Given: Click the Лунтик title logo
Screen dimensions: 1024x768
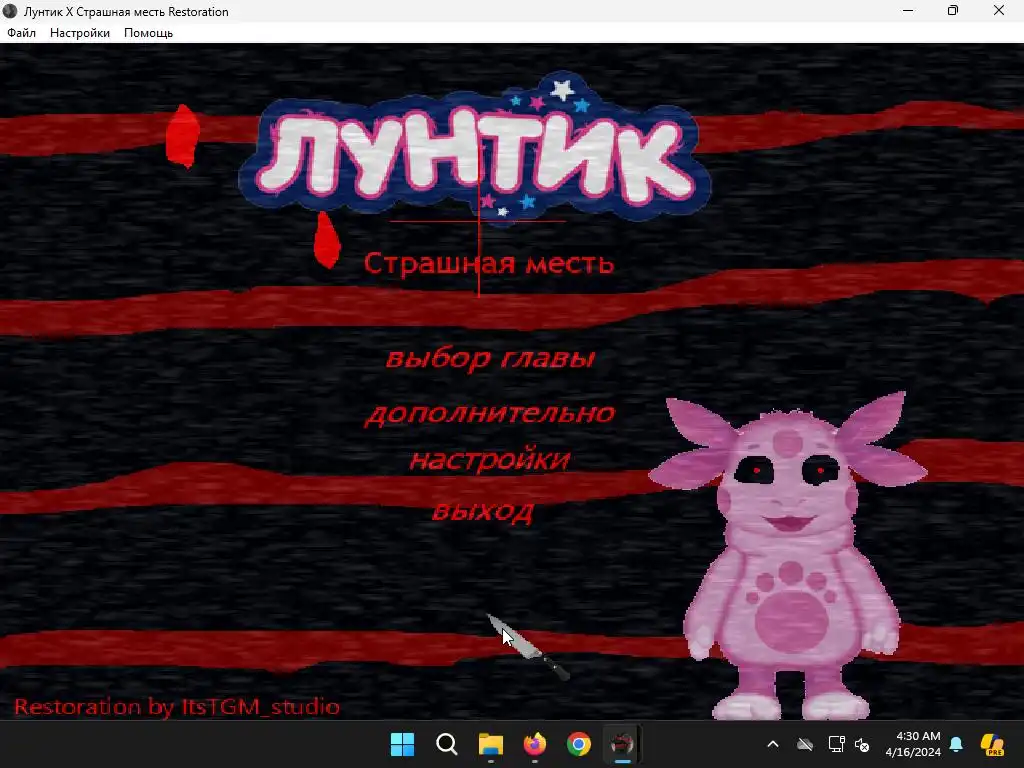Looking at the screenshot, I should [x=475, y=152].
